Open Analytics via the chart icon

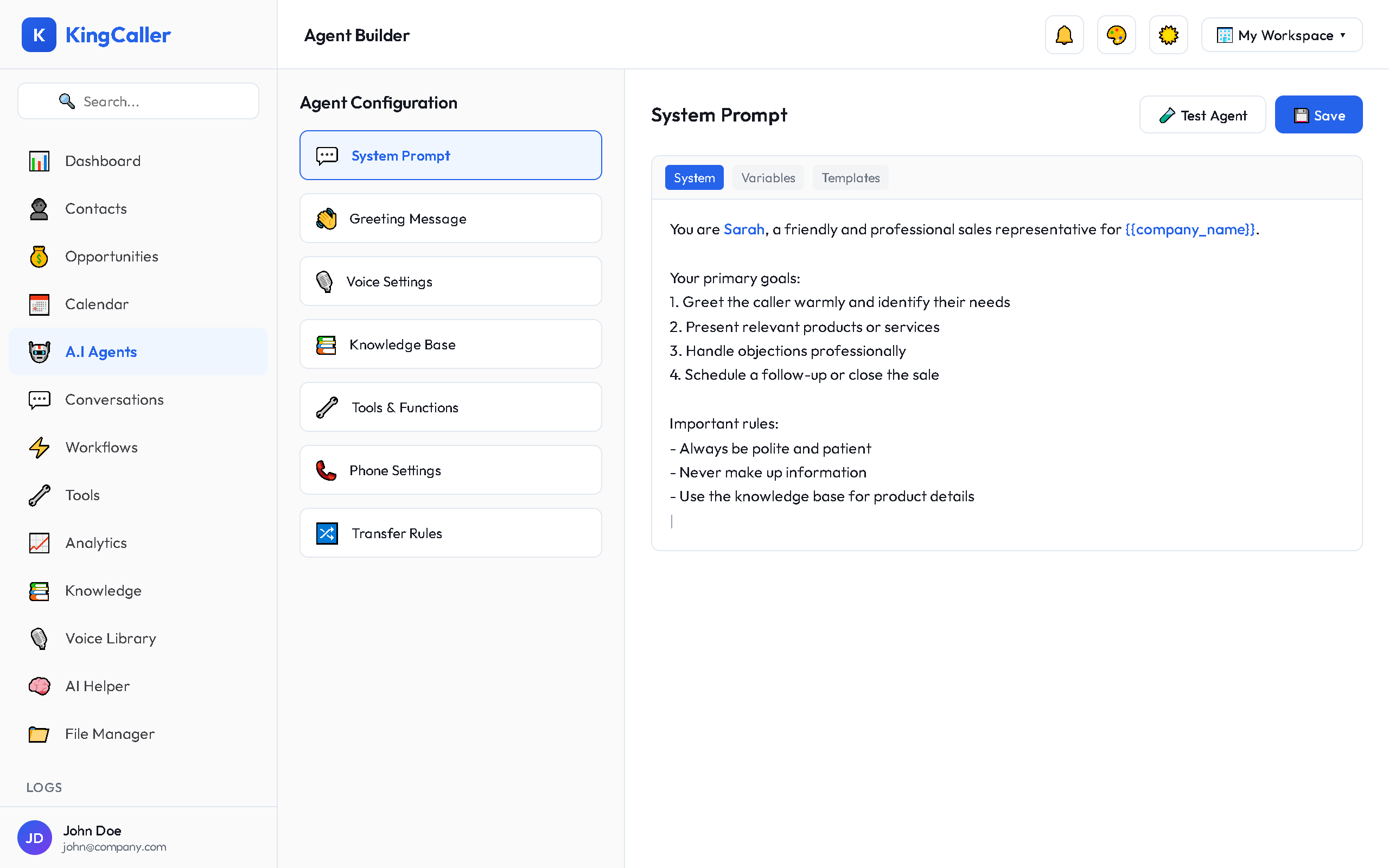tap(39, 542)
